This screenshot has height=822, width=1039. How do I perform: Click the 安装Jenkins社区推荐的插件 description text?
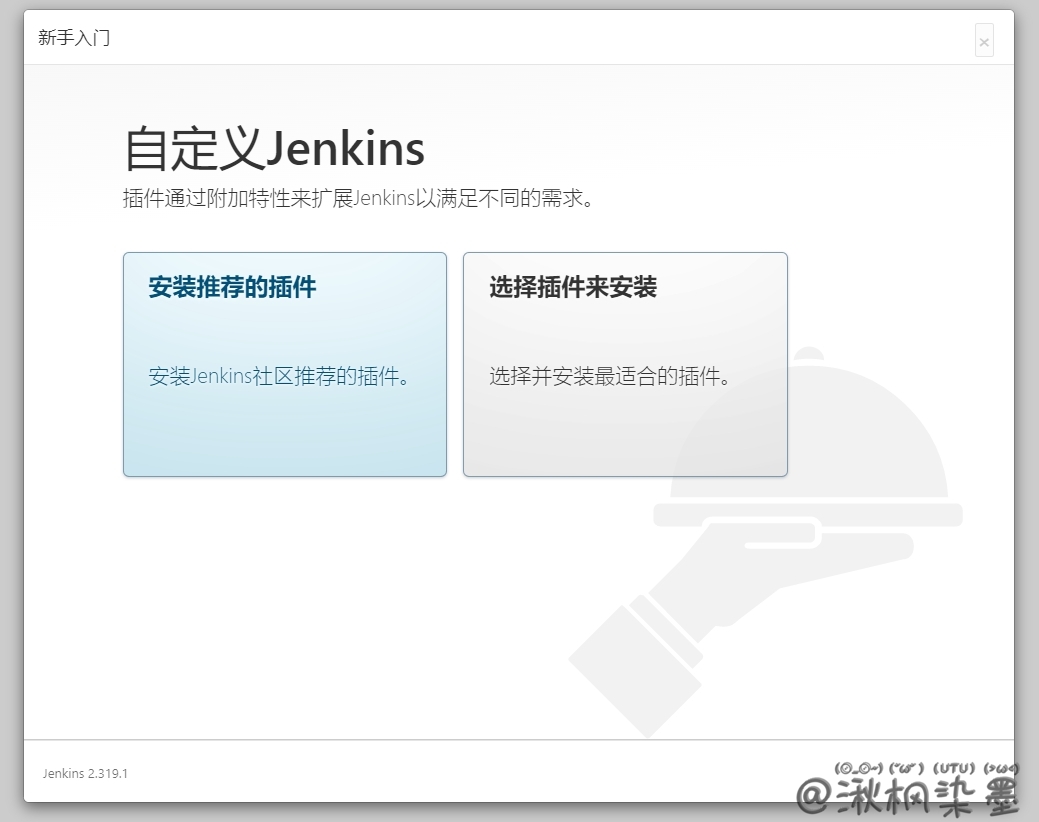click(280, 377)
